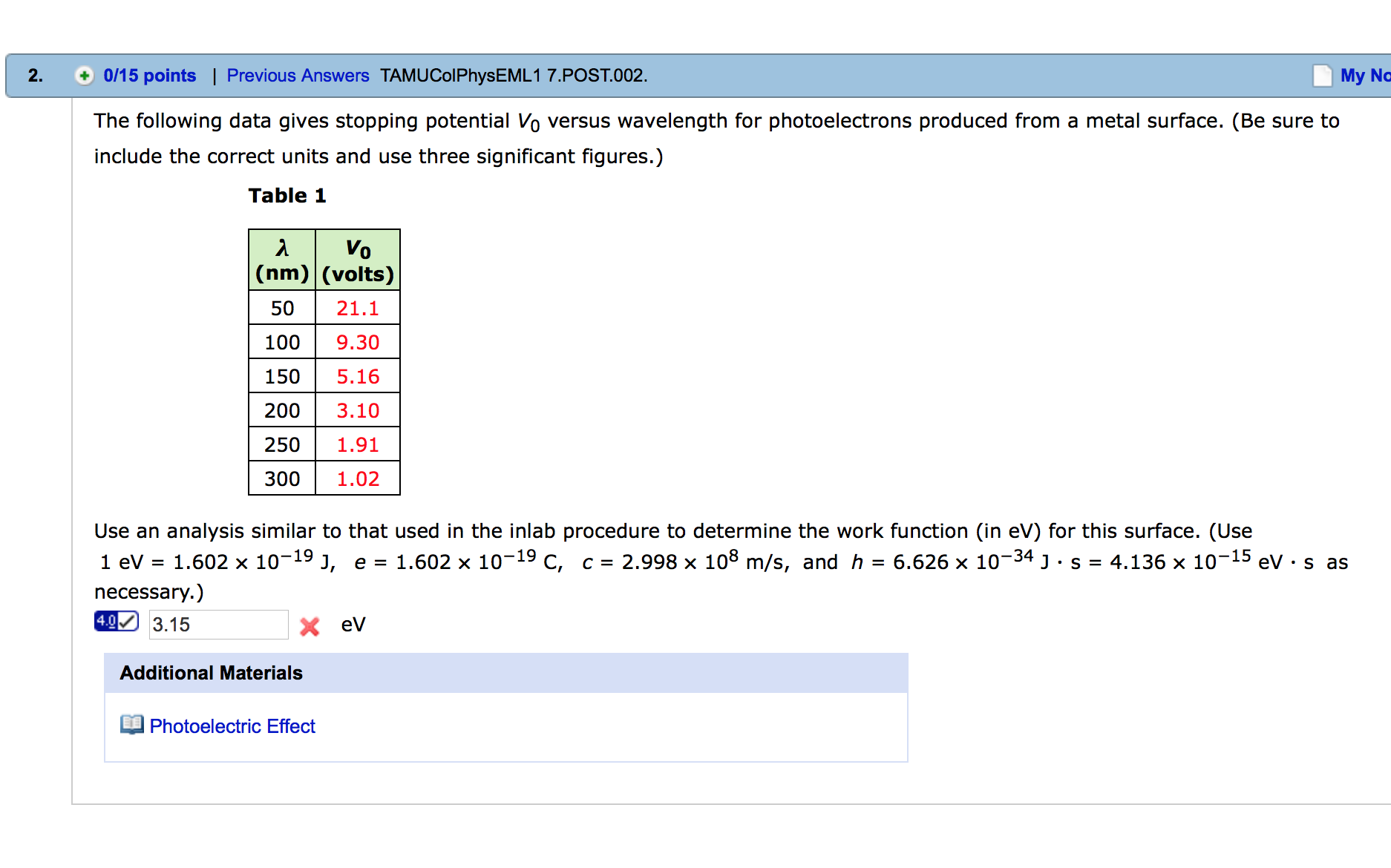This screenshot has width=1391, height=868.
Task: Click the red X incorrect-answer mark
Action: point(309,626)
